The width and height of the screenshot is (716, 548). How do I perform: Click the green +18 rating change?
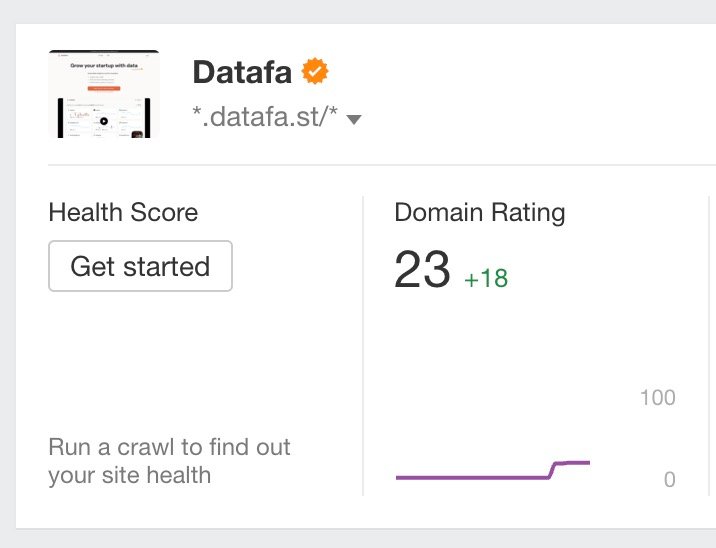pyautogui.click(x=486, y=278)
